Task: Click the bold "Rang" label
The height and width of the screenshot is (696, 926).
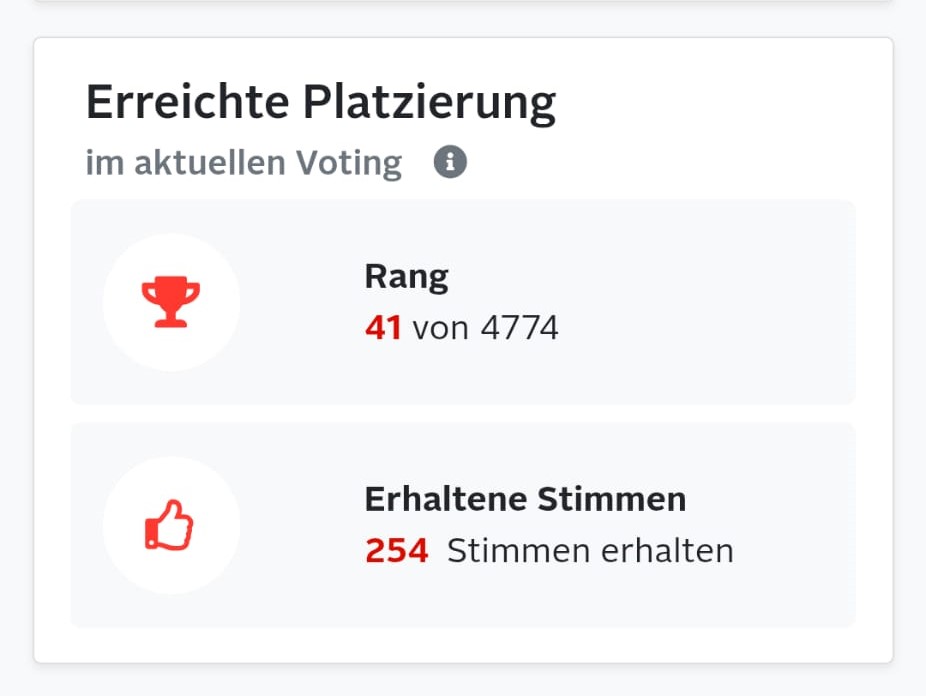Action: 406,277
